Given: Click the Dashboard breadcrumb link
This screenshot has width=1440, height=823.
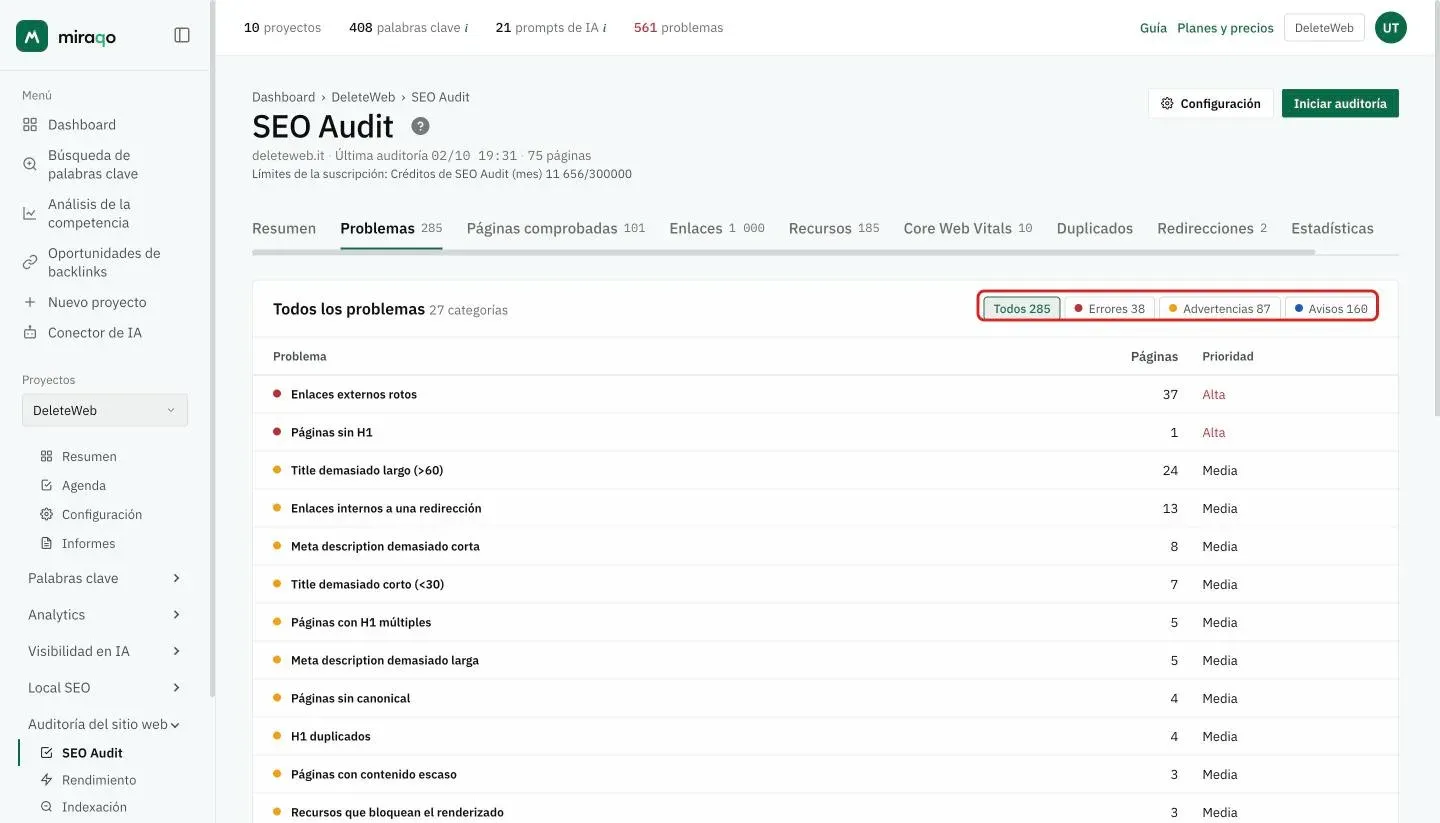Looking at the screenshot, I should pyautogui.click(x=283, y=97).
